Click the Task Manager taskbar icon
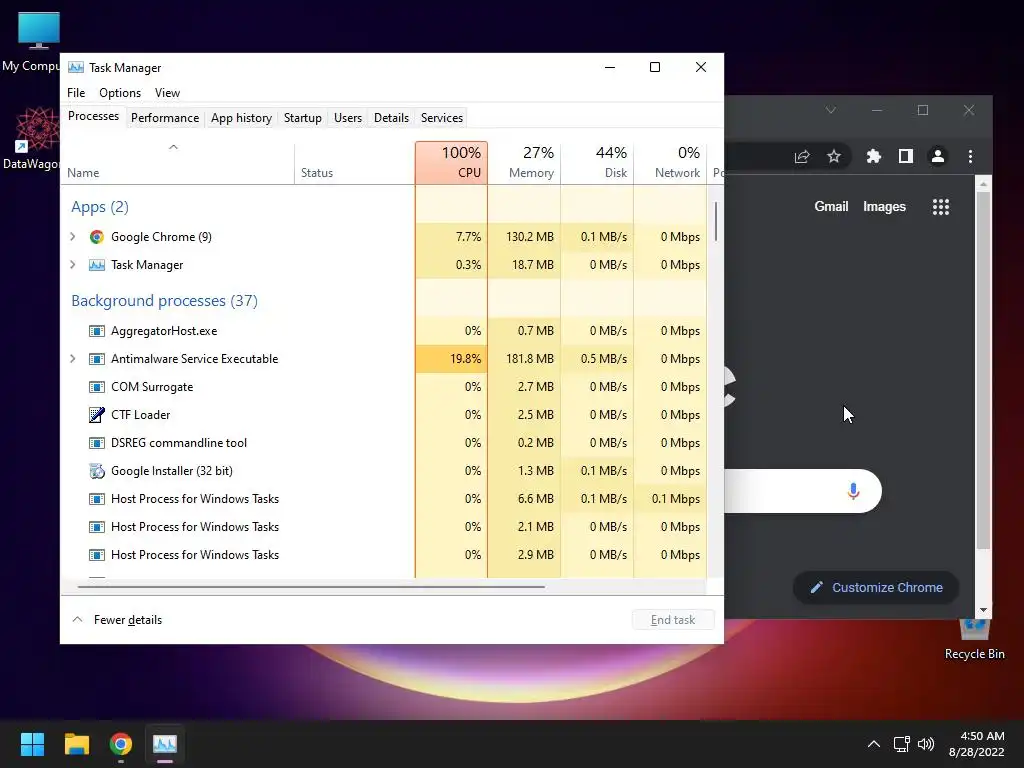Image resolution: width=1024 pixels, height=768 pixels. 165,744
